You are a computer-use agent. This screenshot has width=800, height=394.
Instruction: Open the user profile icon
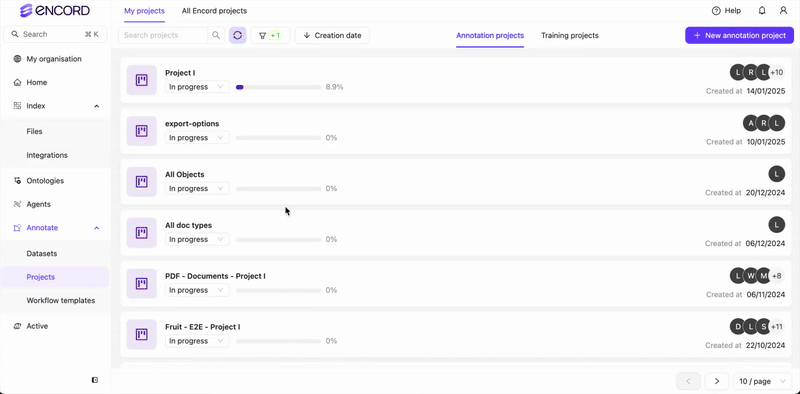click(x=783, y=11)
